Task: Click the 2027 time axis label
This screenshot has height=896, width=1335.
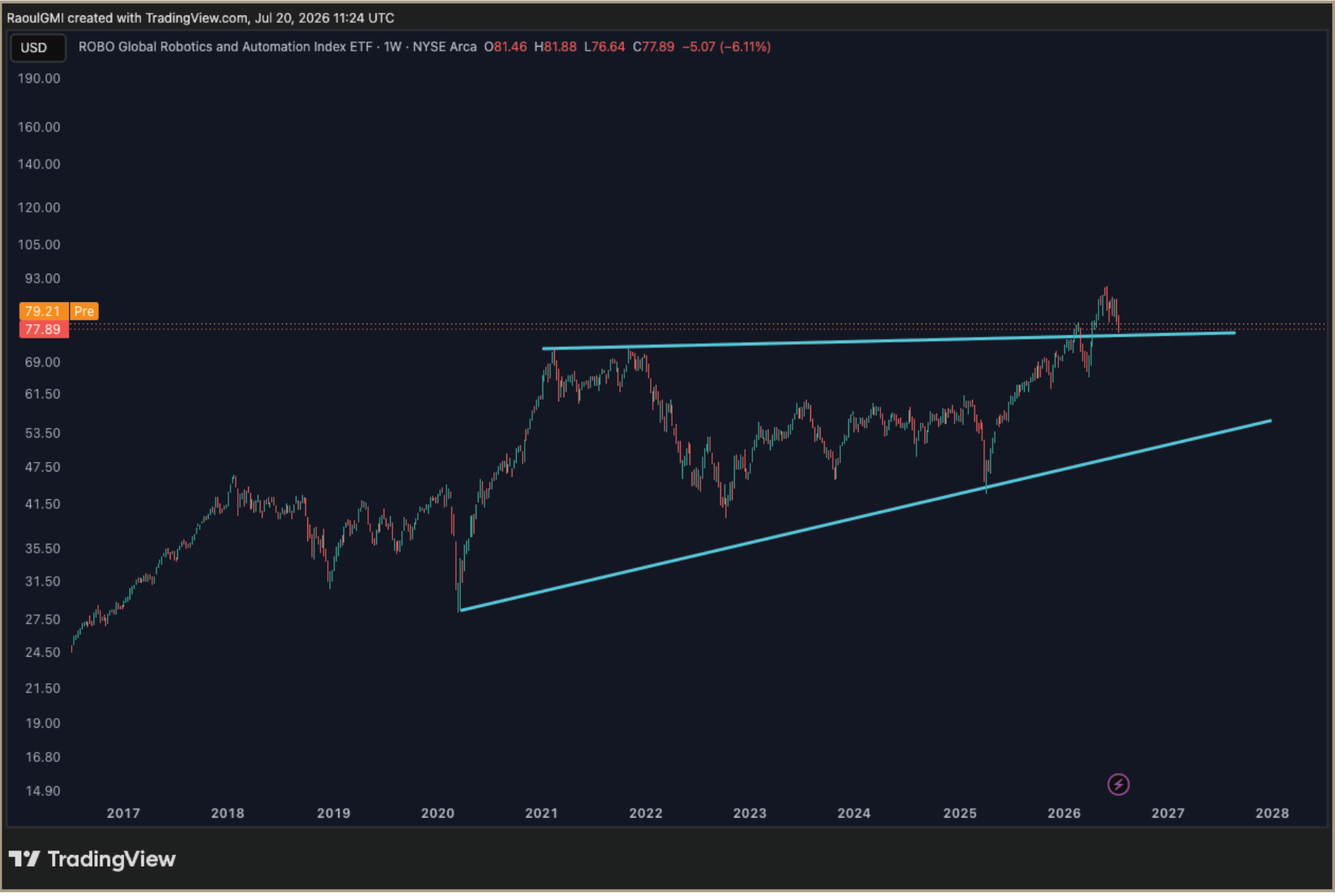Action: tap(1168, 813)
